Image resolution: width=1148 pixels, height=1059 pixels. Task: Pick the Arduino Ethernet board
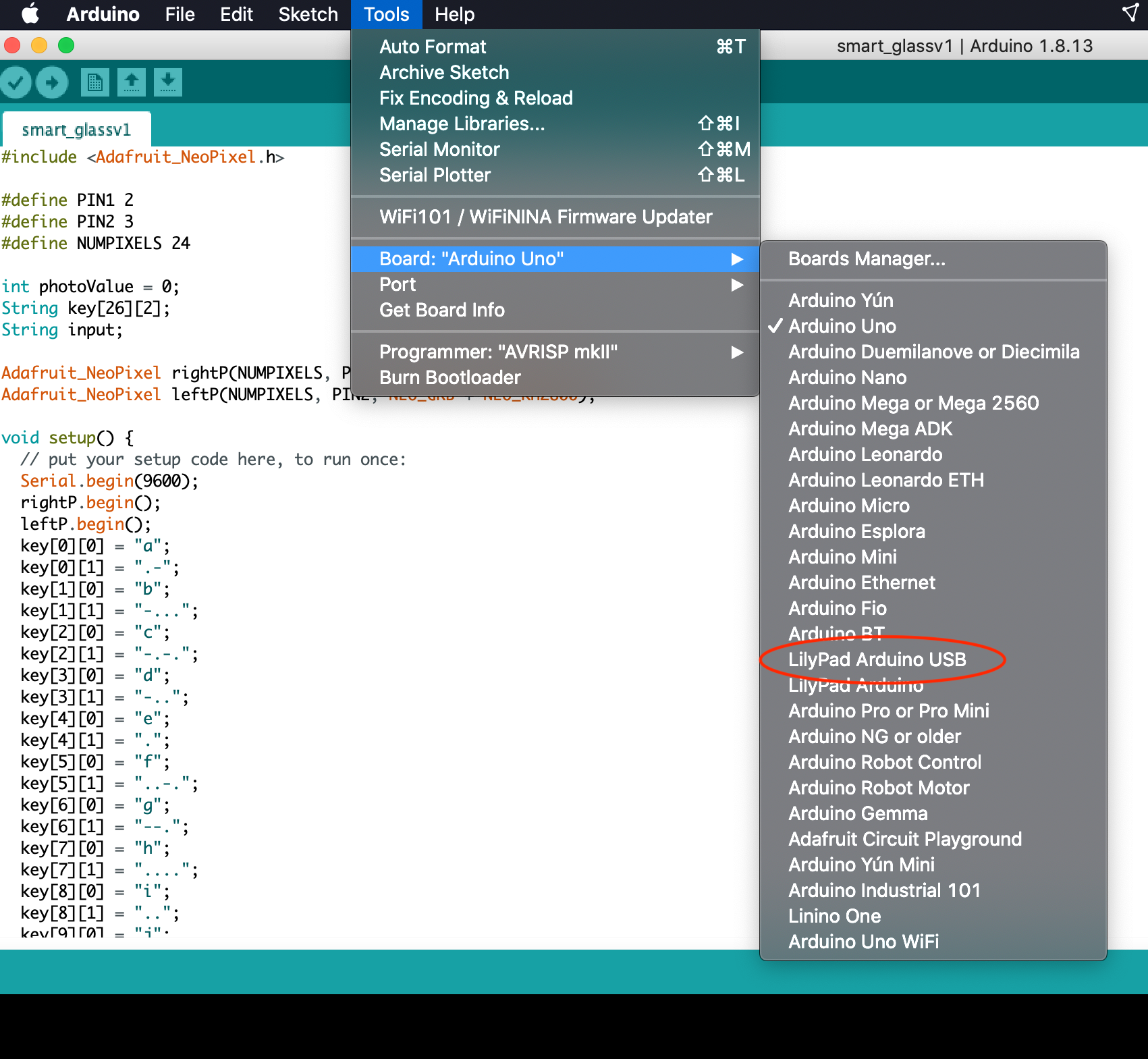pos(933,582)
